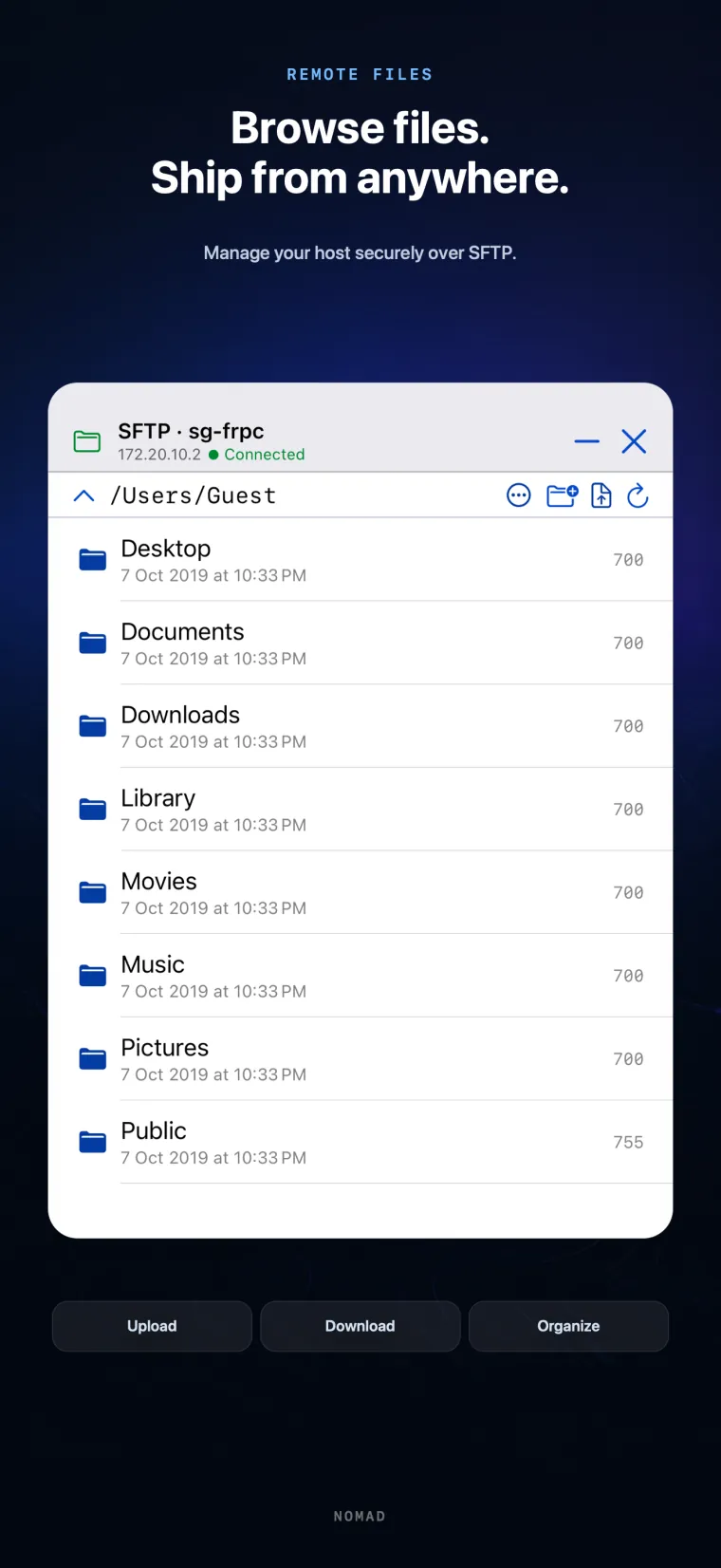This screenshot has width=721, height=1568.
Task: Click the Movies folder name
Action: (x=159, y=882)
